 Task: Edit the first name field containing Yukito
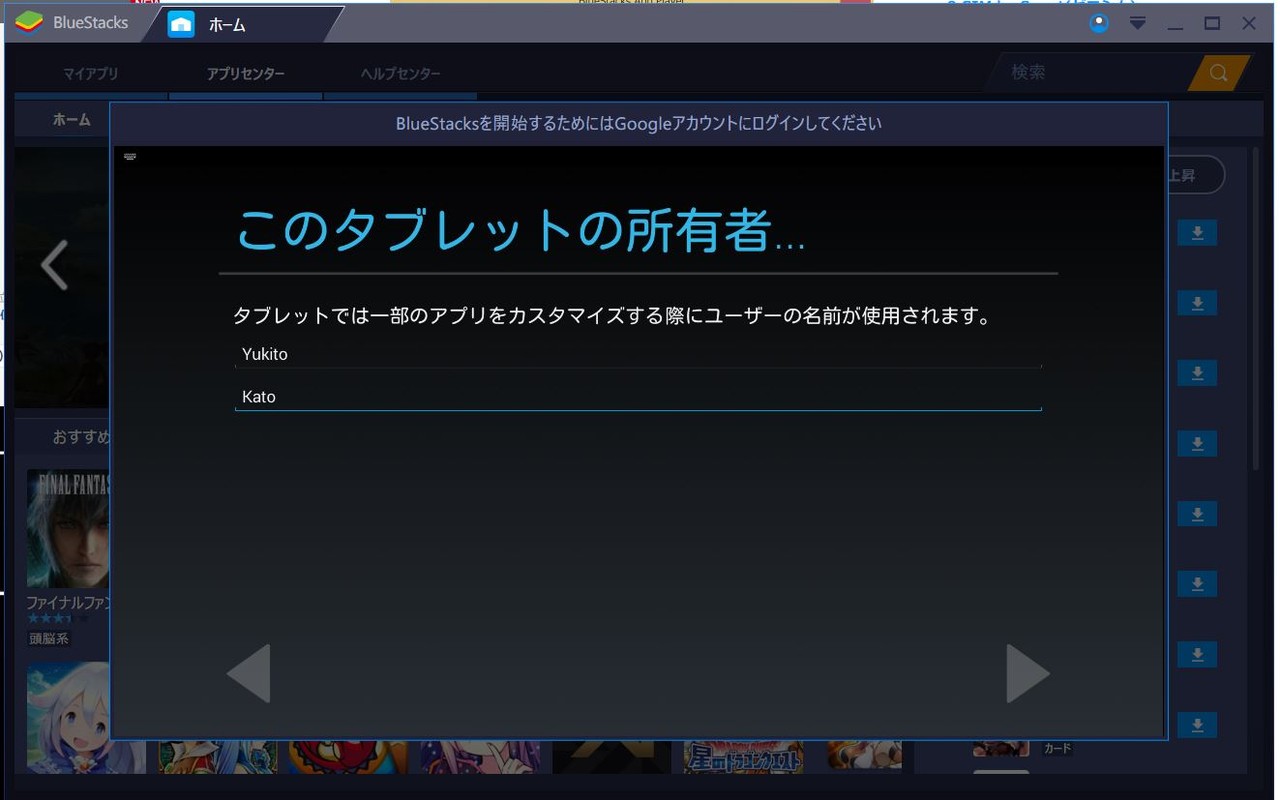(x=638, y=354)
